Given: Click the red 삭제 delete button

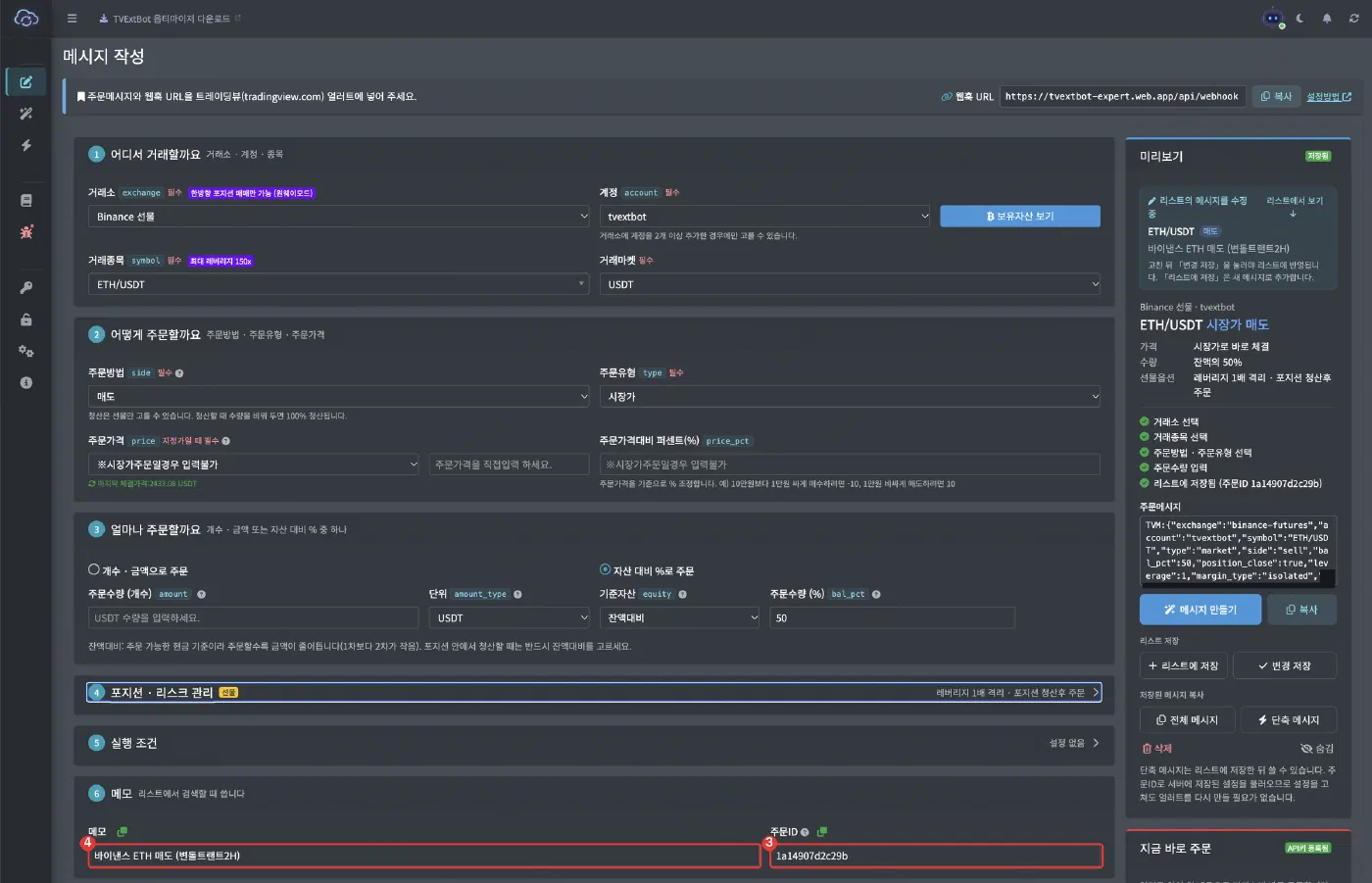Looking at the screenshot, I should tap(1157, 749).
